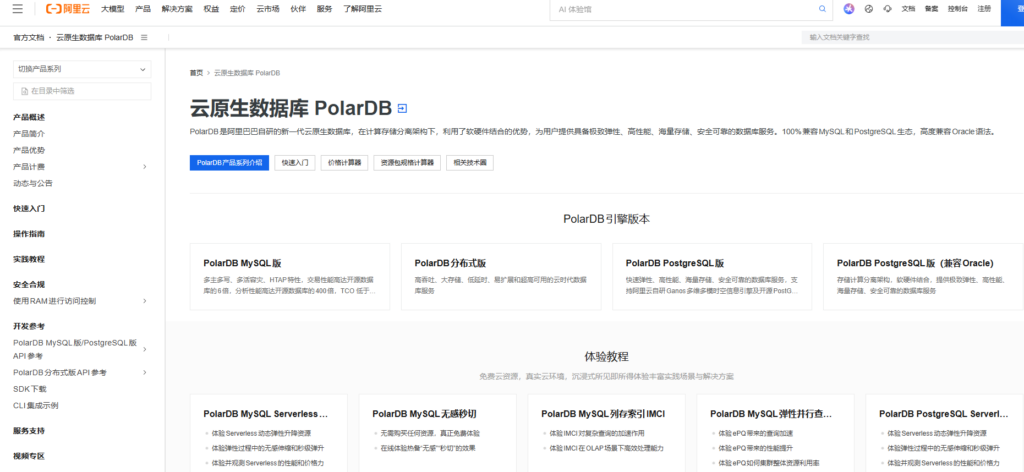Select 实践教程 in the sidebar
The width and height of the screenshot is (1024, 472).
coord(29,259)
